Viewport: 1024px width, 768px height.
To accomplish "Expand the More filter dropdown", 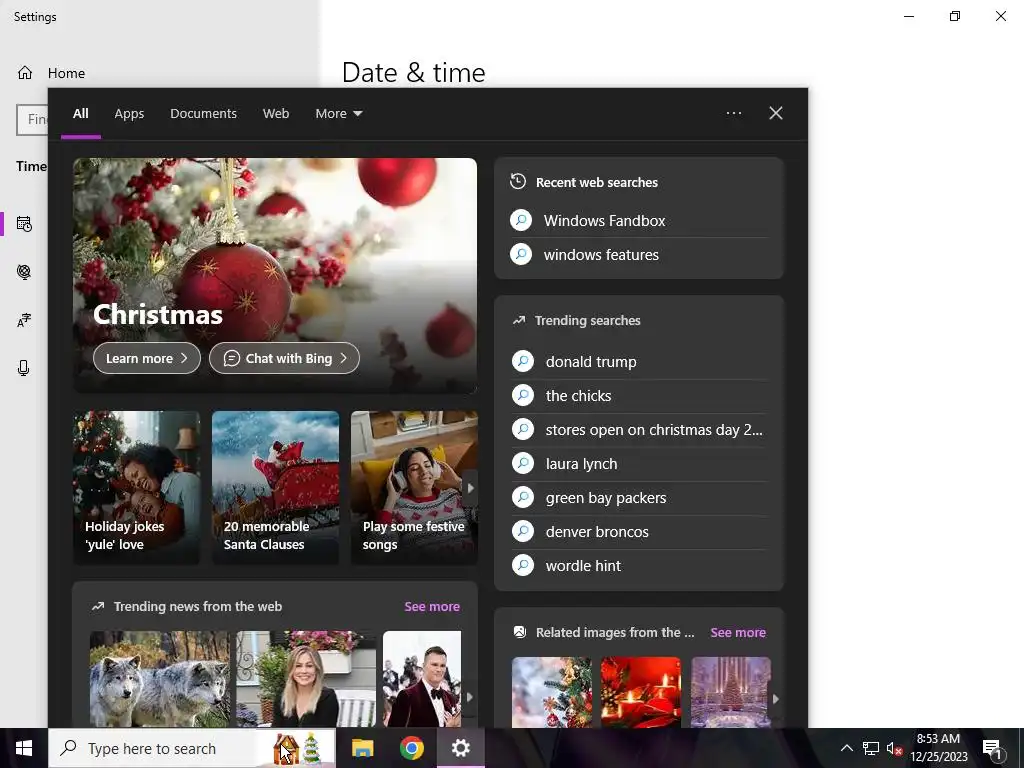I will click(x=338, y=114).
